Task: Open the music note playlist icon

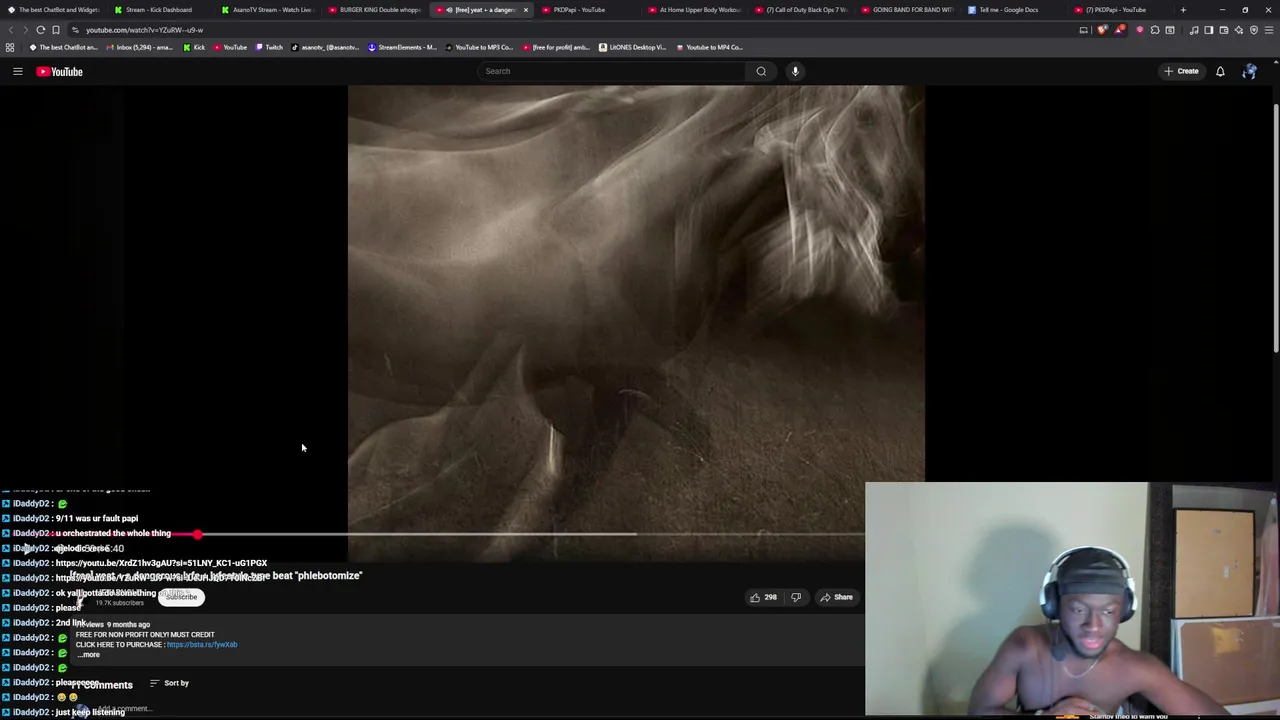Action: tap(1194, 30)
